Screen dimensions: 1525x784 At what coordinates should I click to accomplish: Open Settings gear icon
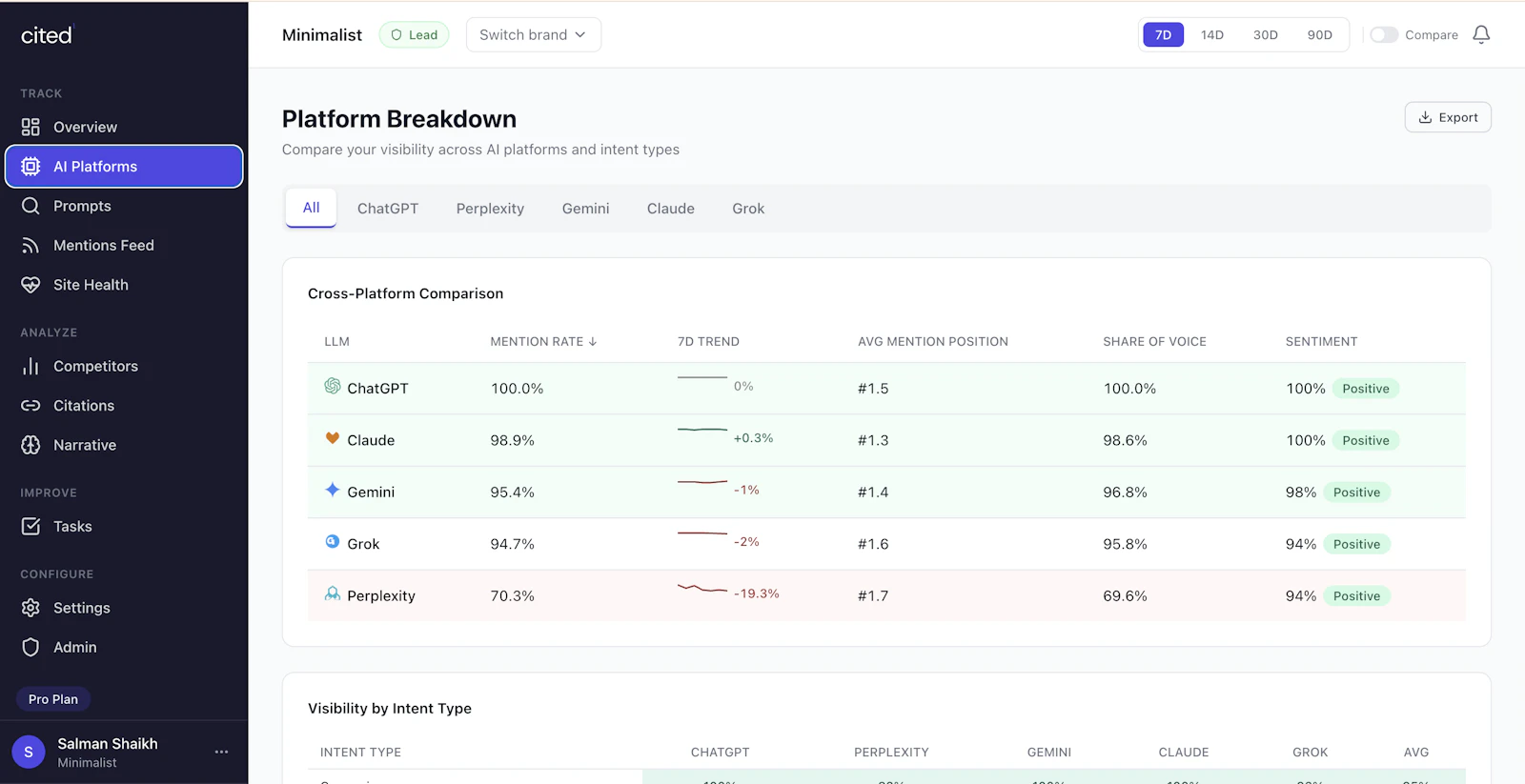tap(30, 608)
